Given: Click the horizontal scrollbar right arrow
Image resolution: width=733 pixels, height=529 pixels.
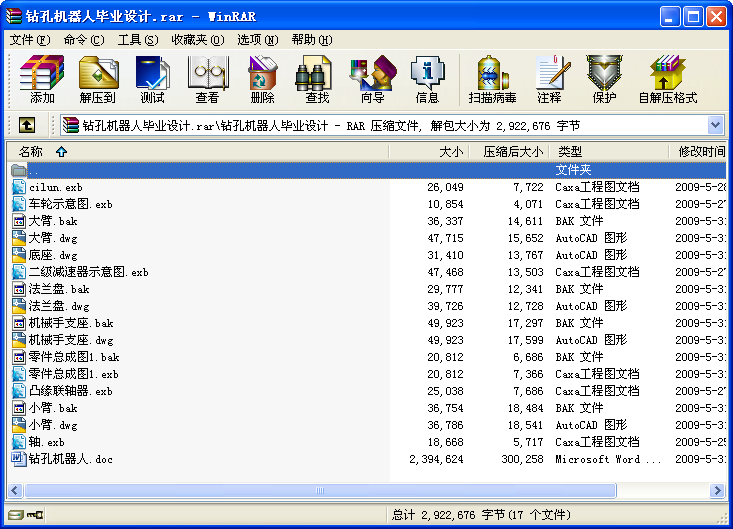Looking at the screenshot, I should pos(718,490).
